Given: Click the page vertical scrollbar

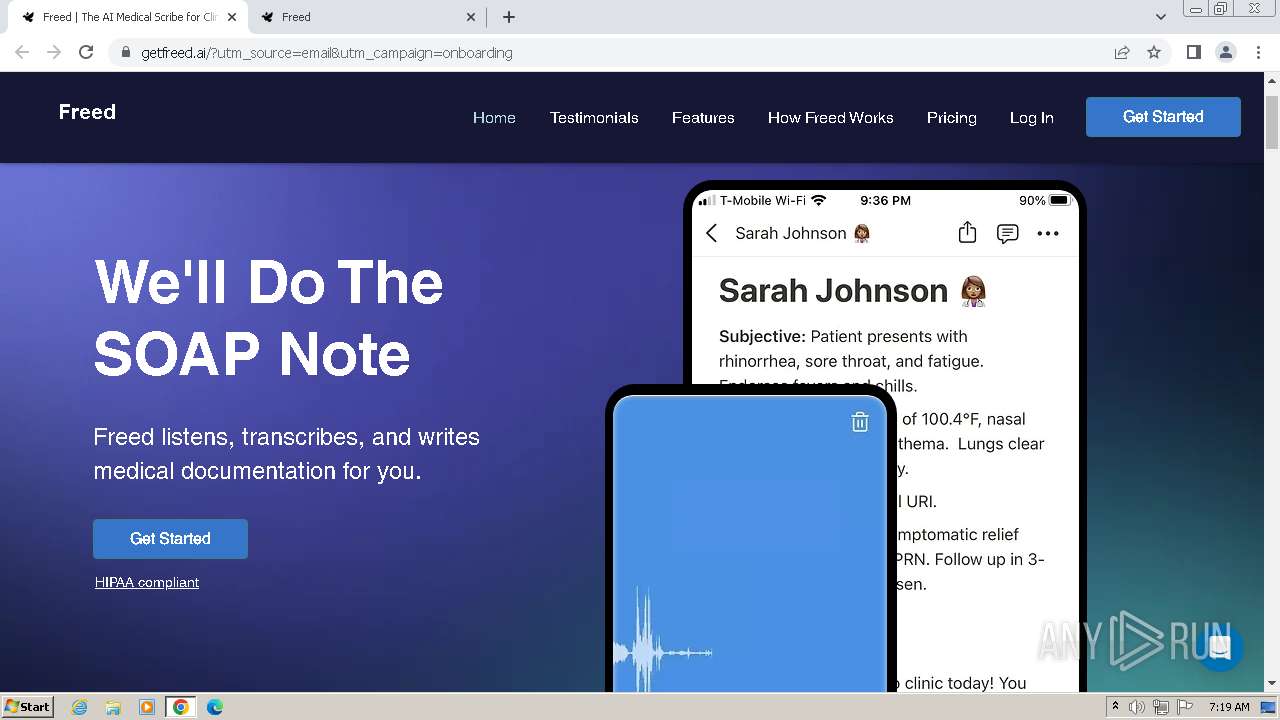Looking at the screenshot, I should [1272, 123].
